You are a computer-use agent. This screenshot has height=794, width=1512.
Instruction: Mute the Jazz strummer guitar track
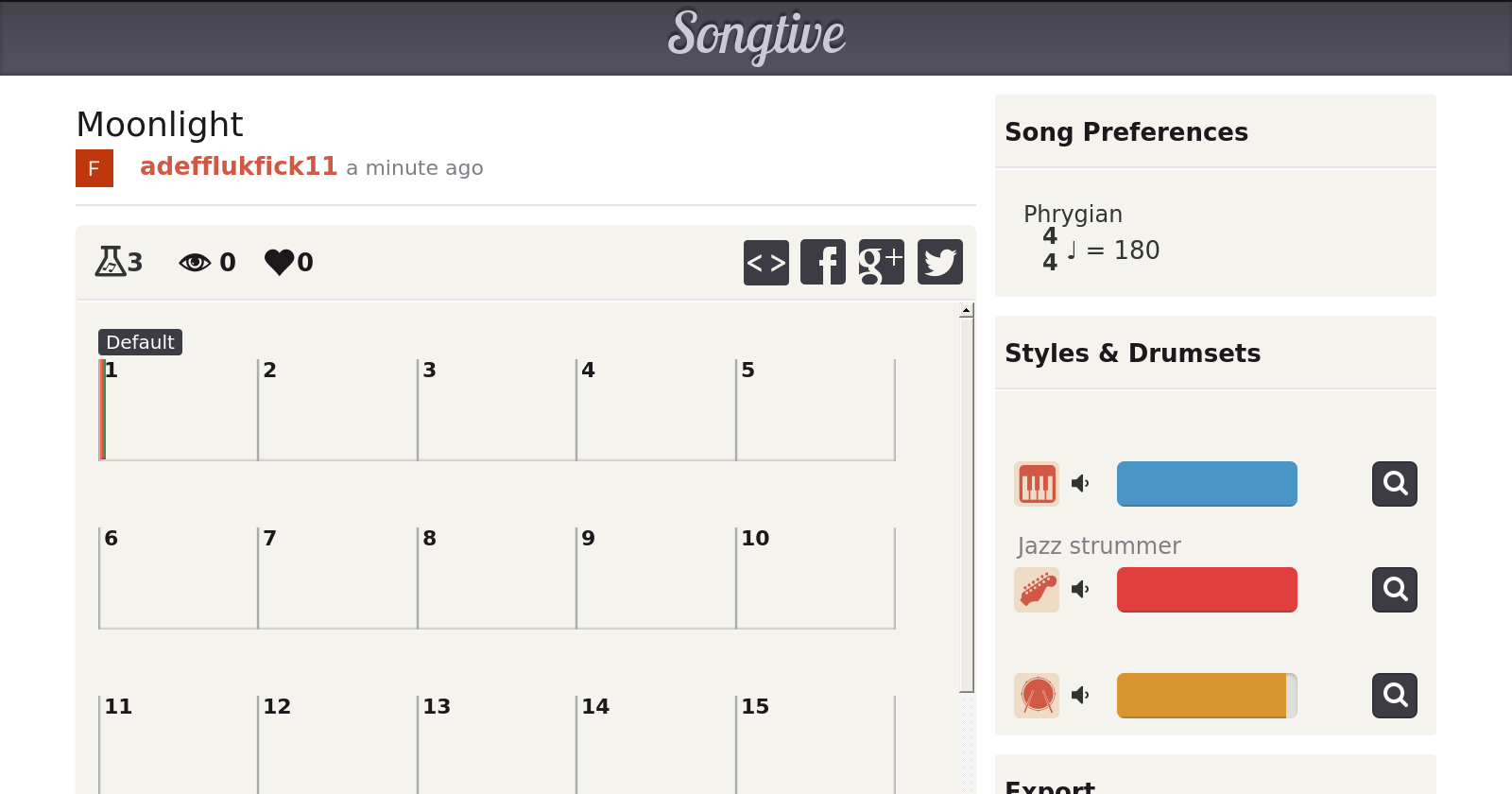(1080, 590)
